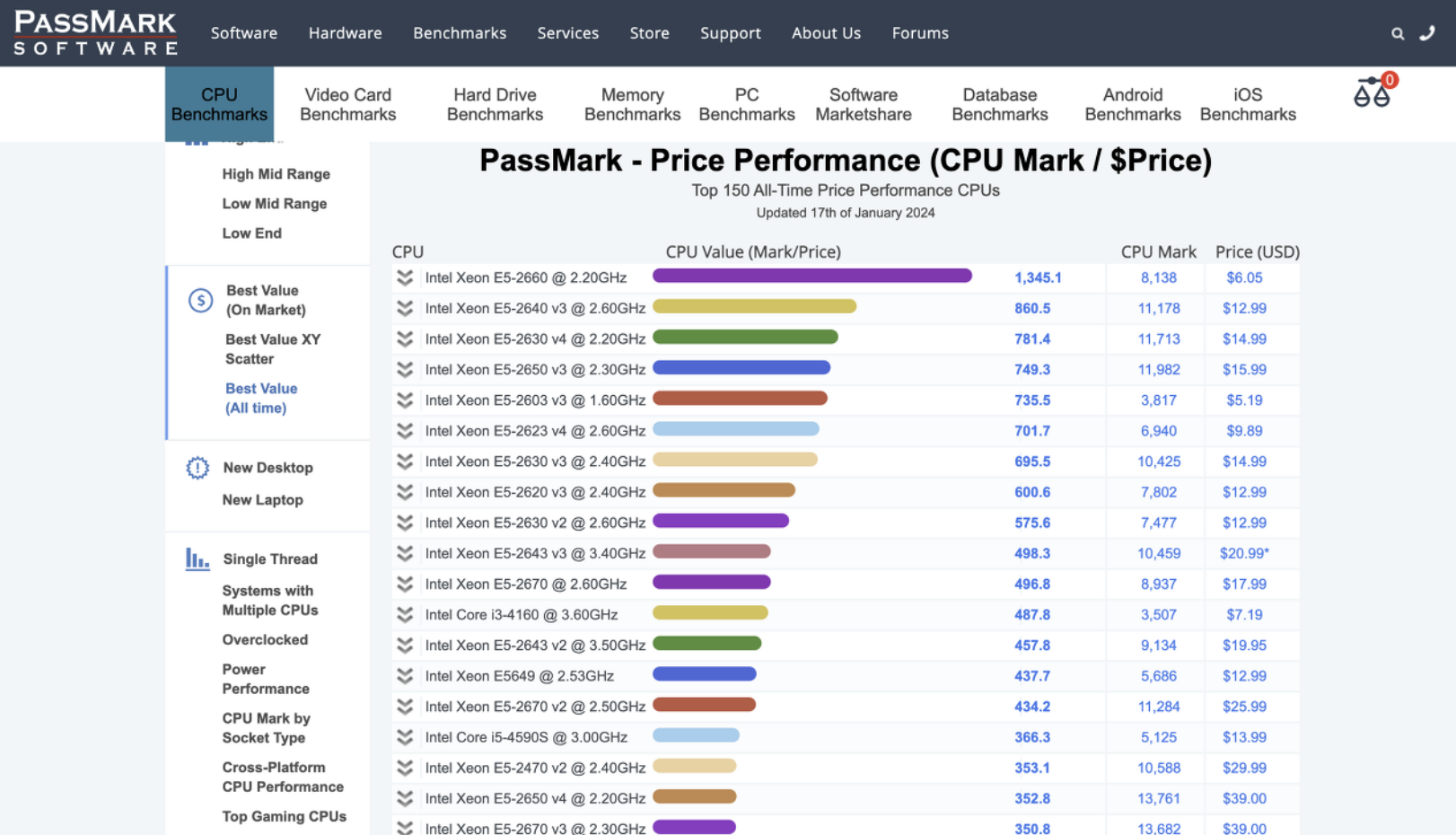Image resolution: width=1456 pixels, height=835 pixels.
Task: Open the Intel Xeon E5-2620 v3 CPU link
Action: pyautogui.click(x=535, y=492)
